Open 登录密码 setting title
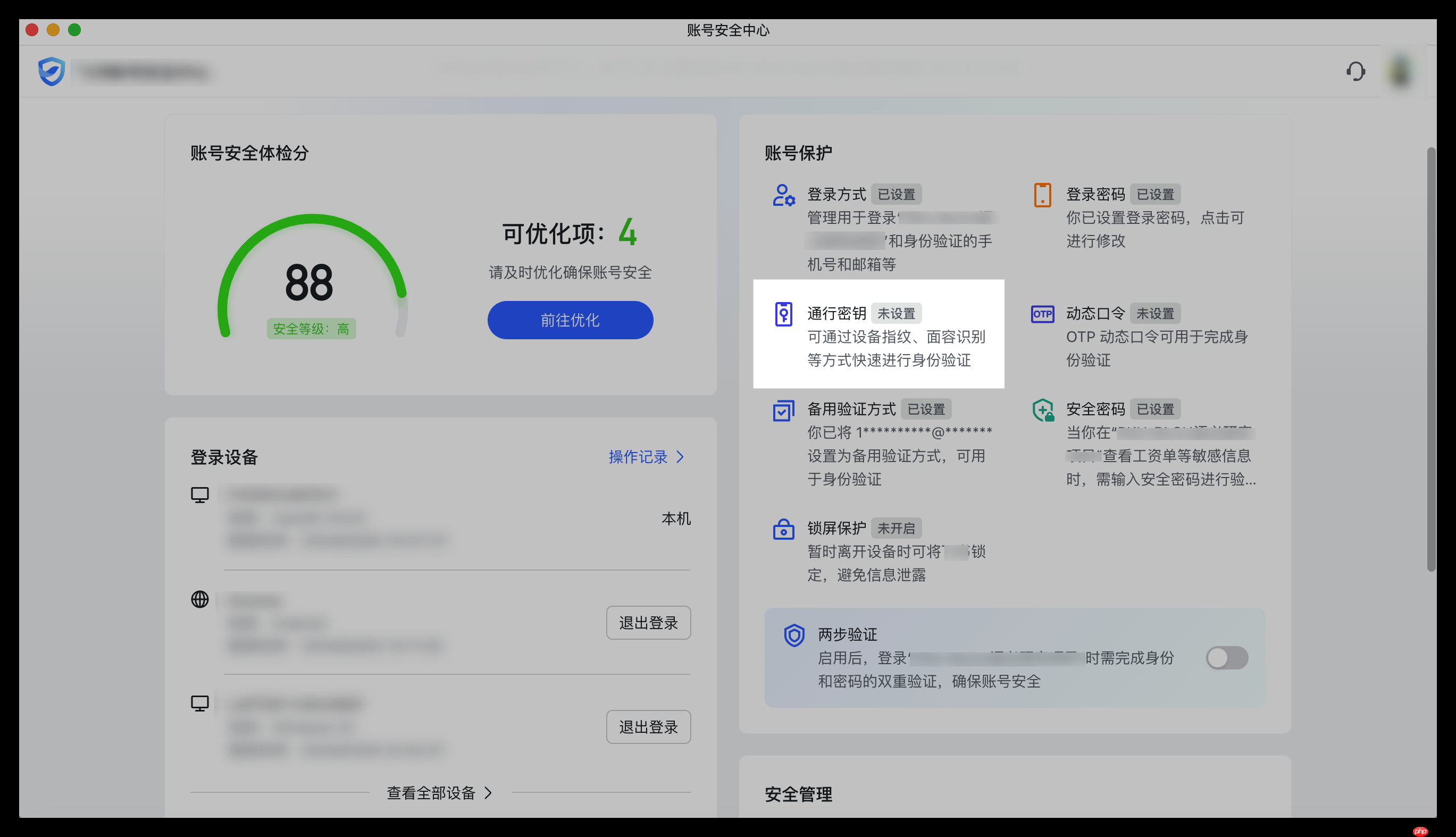The width and height of the screenshot is (1456, 837). coord(1095,194)
